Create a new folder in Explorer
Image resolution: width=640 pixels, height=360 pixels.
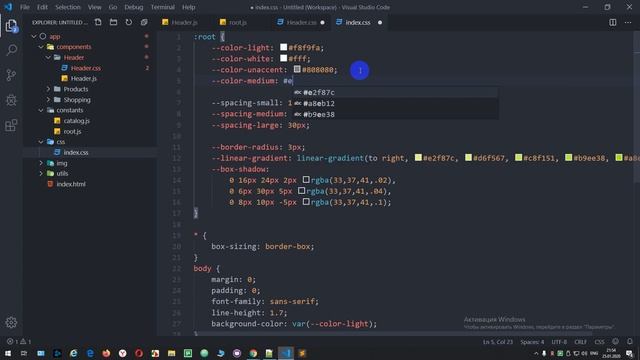point(113,22)
